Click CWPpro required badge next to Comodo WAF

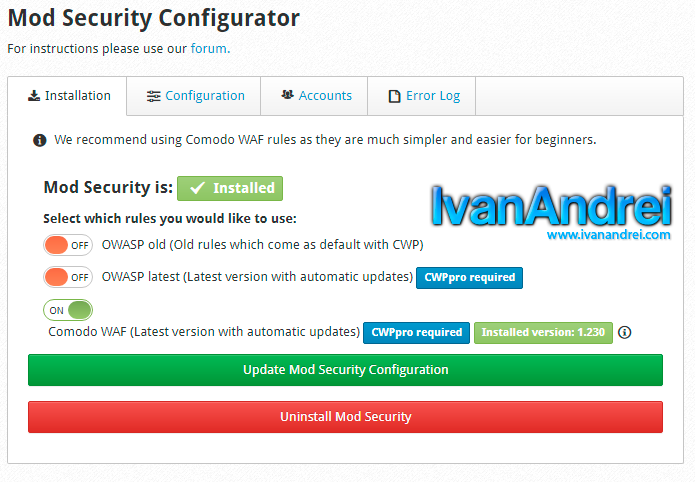(x=416, y=333)
